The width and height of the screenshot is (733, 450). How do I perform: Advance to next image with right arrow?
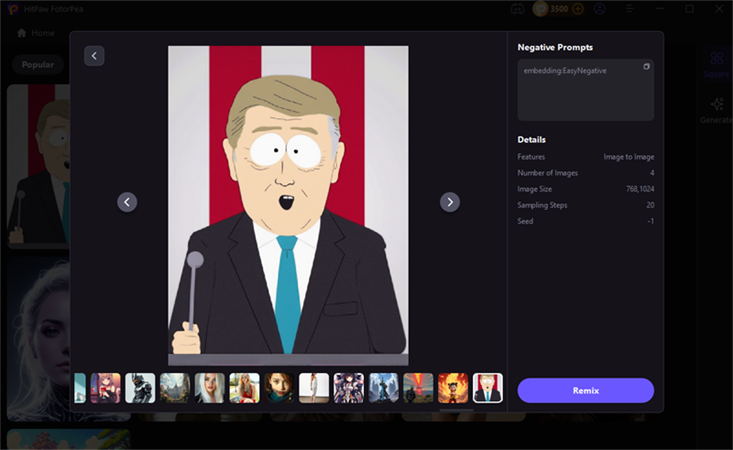pos(450,202)
